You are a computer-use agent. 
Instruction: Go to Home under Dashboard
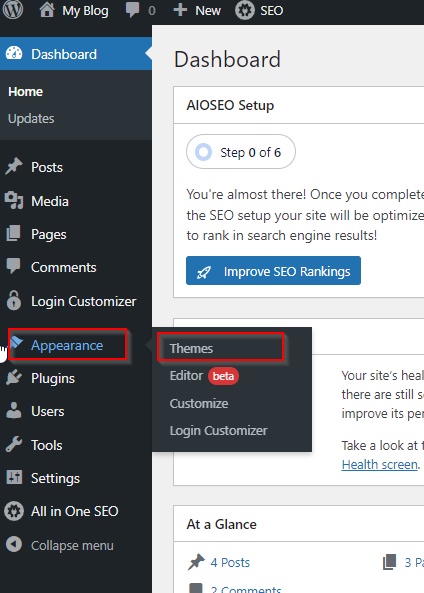click(x=25, y=92)
